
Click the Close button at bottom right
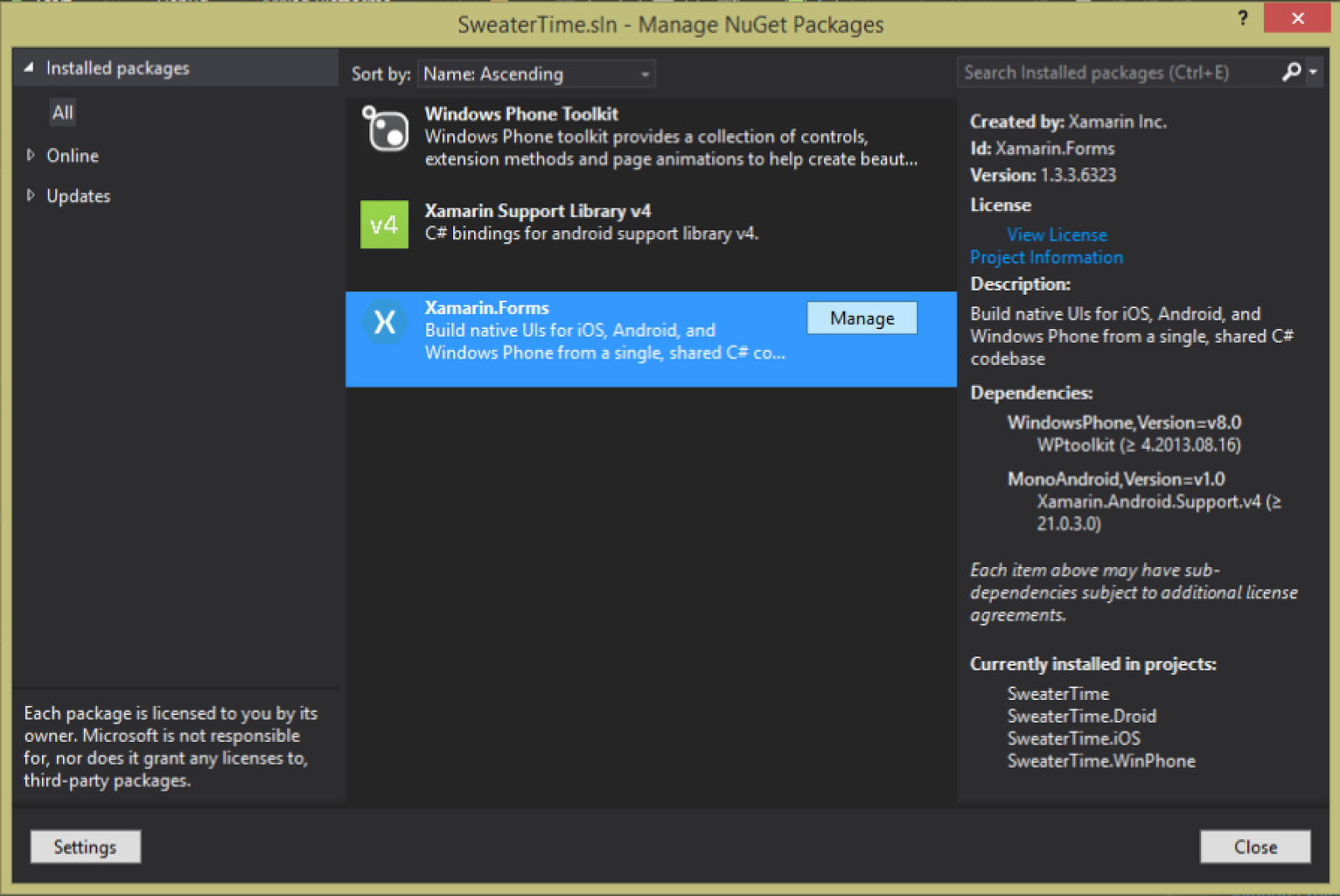click(x=1255, y=847)
